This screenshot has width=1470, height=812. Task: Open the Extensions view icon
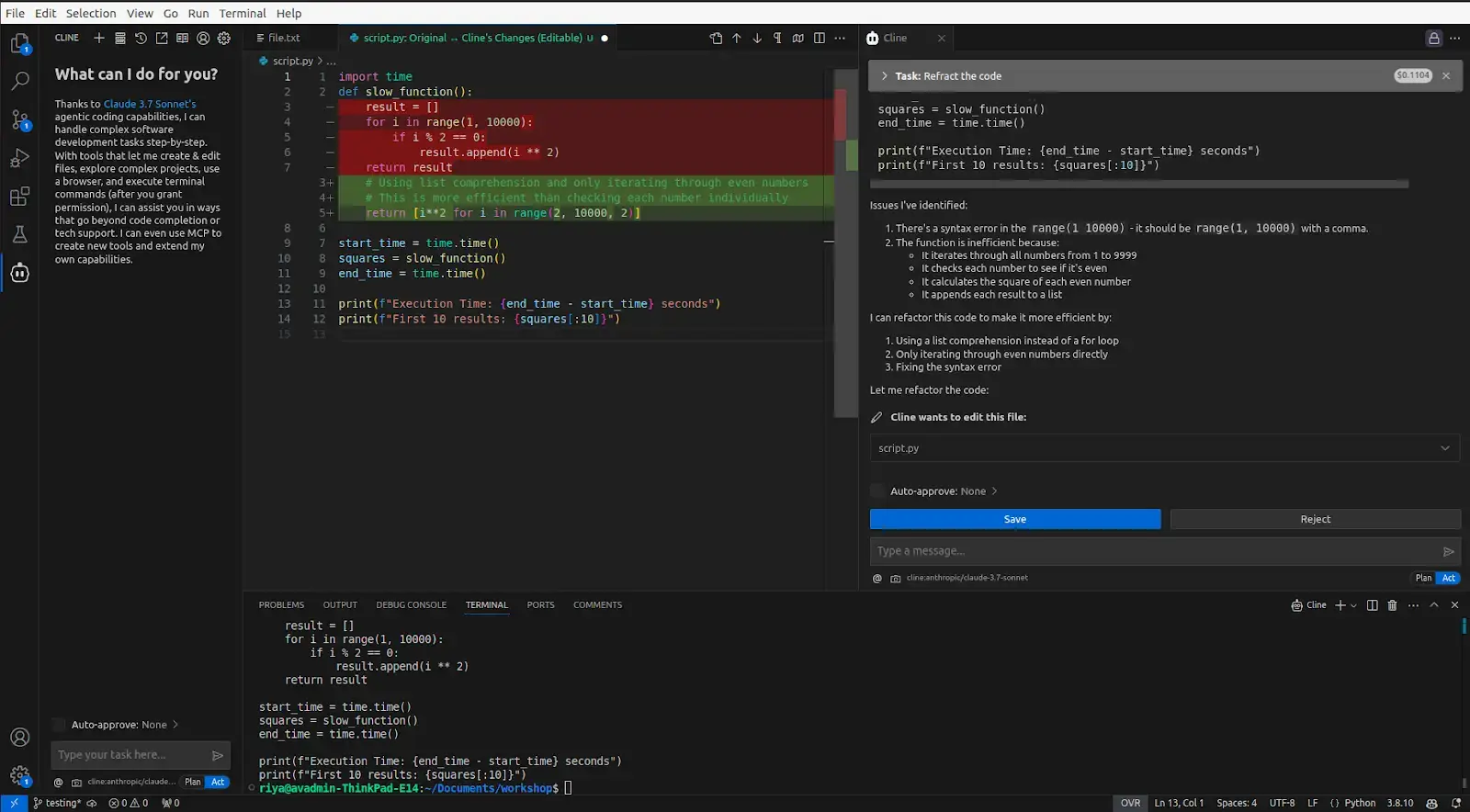19,196
